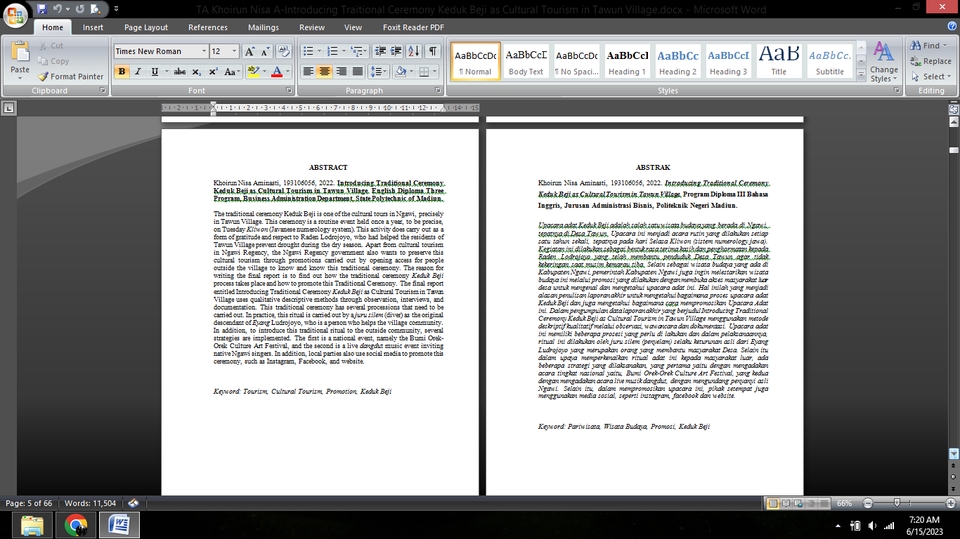
Task: Apply the Title style
Action: 779,61
